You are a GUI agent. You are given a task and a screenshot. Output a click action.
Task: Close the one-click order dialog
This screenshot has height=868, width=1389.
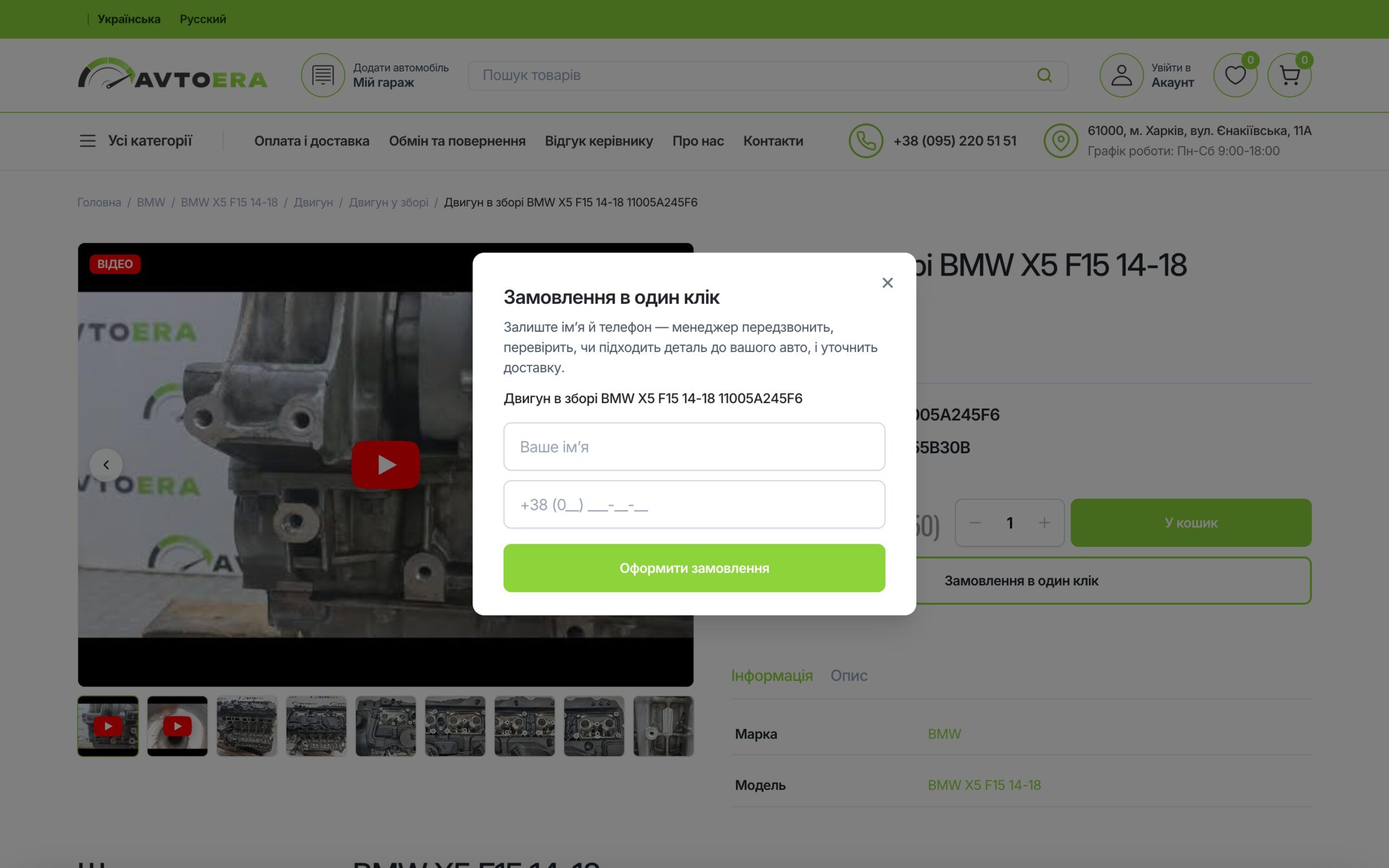[x=887, y=283]
